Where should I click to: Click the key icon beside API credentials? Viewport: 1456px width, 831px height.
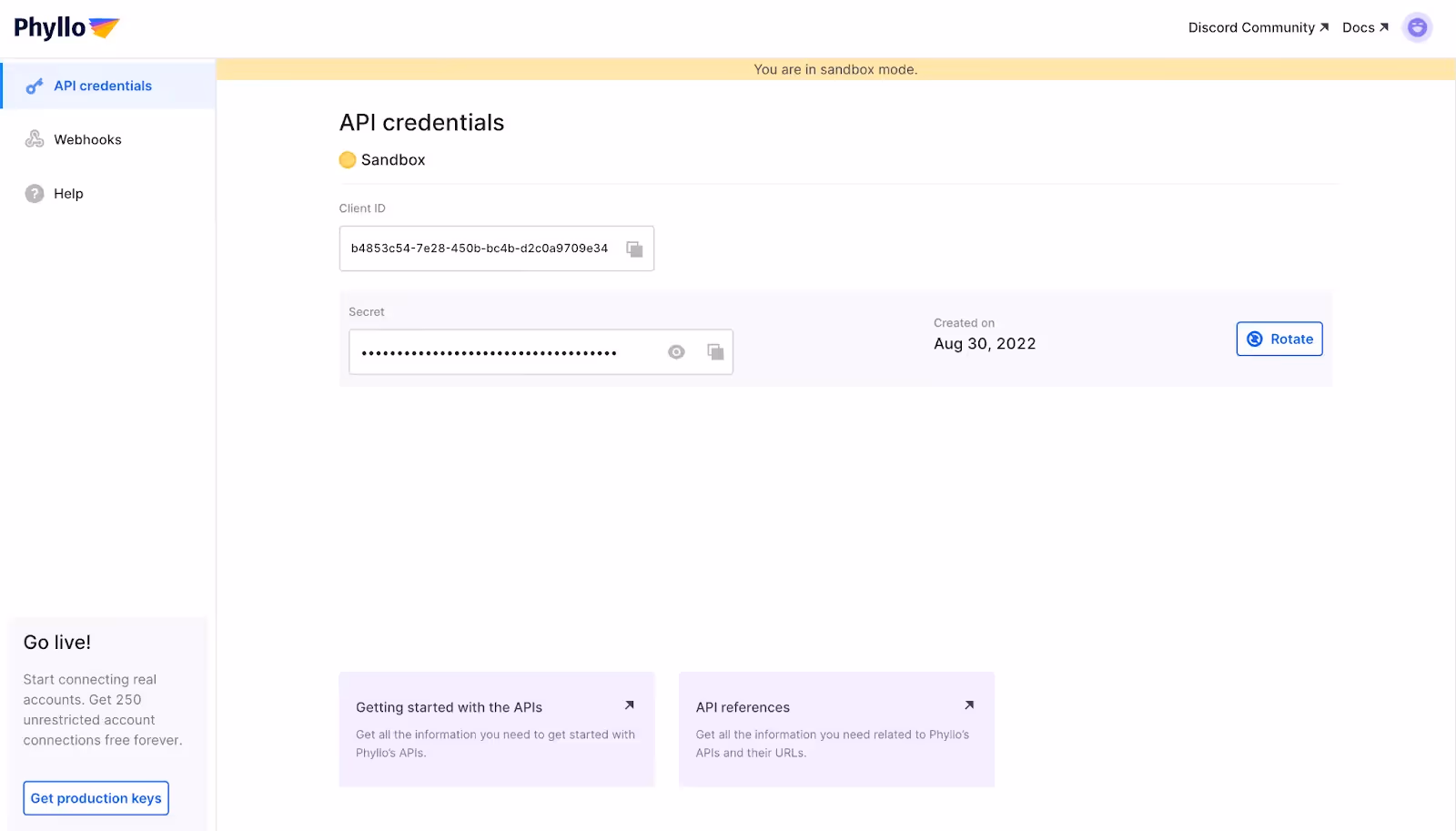coord(35,86)
